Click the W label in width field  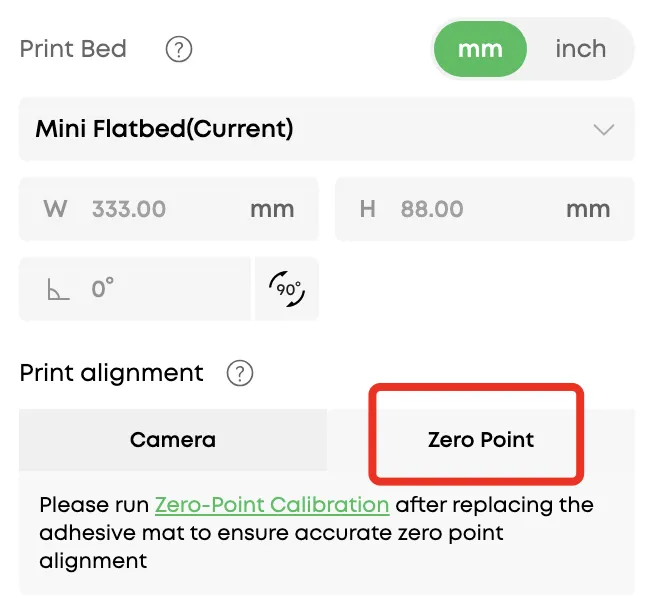55,209
